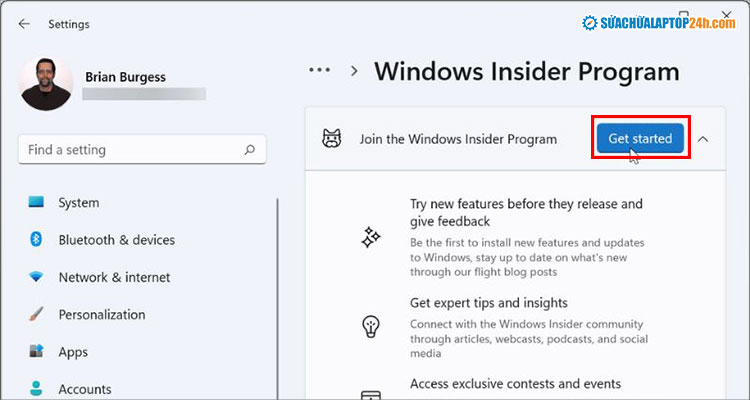Click the Accounts person icon
Viewport: 750px width, 400px height.
pos(37,388)
